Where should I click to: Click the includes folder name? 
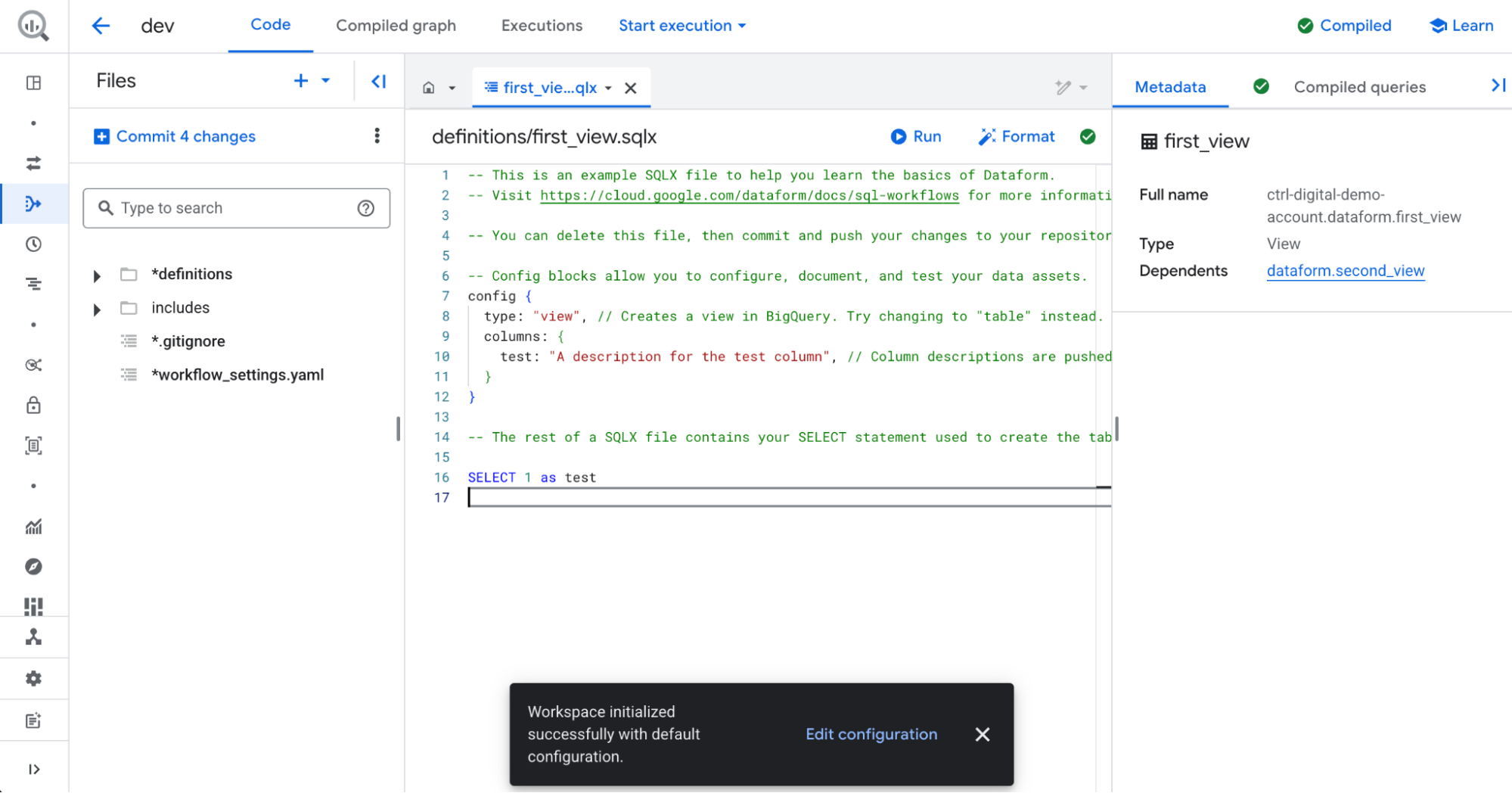180,308
